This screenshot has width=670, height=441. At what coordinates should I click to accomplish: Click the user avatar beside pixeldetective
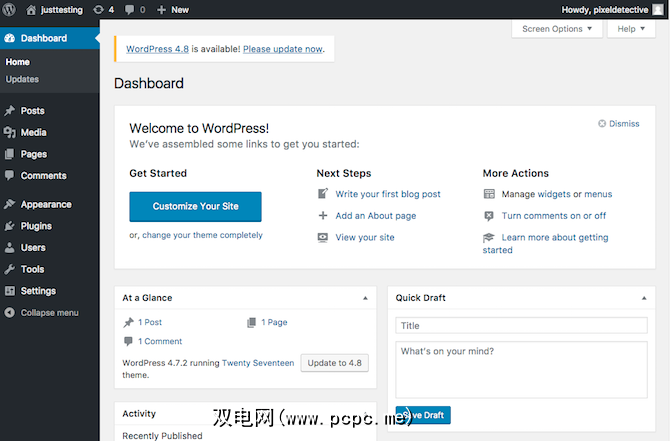point(658,9)
